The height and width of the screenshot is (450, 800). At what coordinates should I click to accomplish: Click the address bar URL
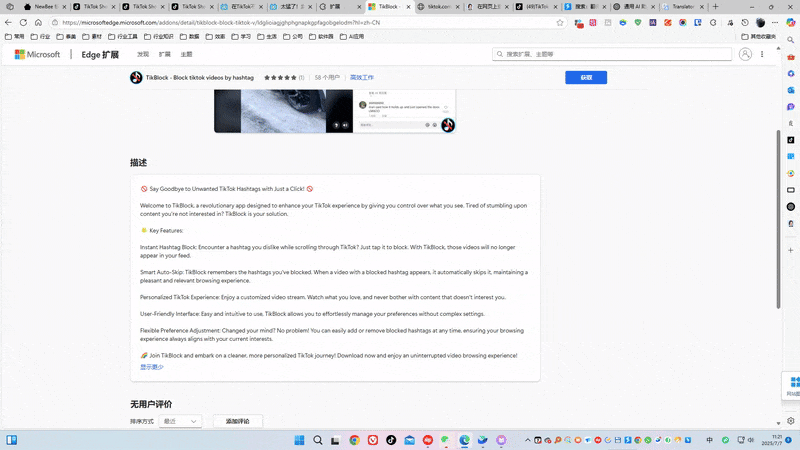(x=221, y=22)
